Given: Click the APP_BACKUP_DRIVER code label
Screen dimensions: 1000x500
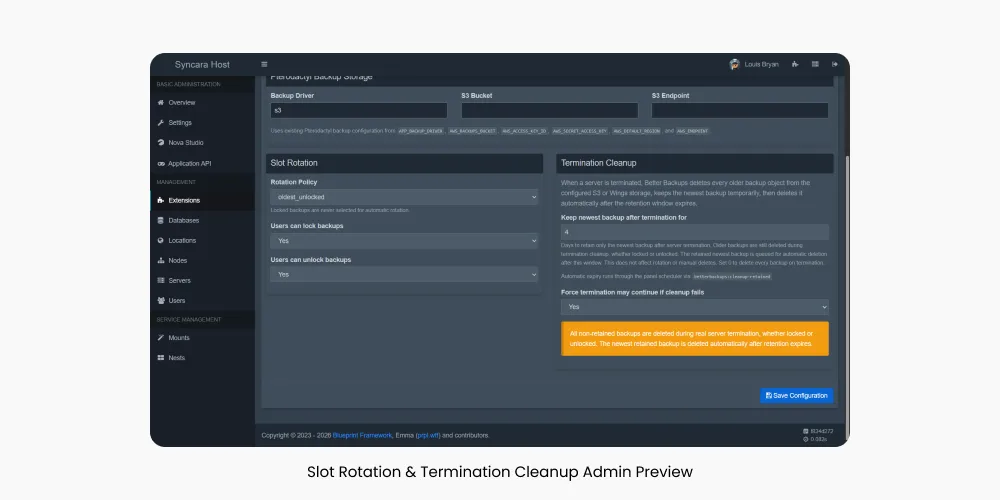Looking at the screenshot, I should 421,131.
